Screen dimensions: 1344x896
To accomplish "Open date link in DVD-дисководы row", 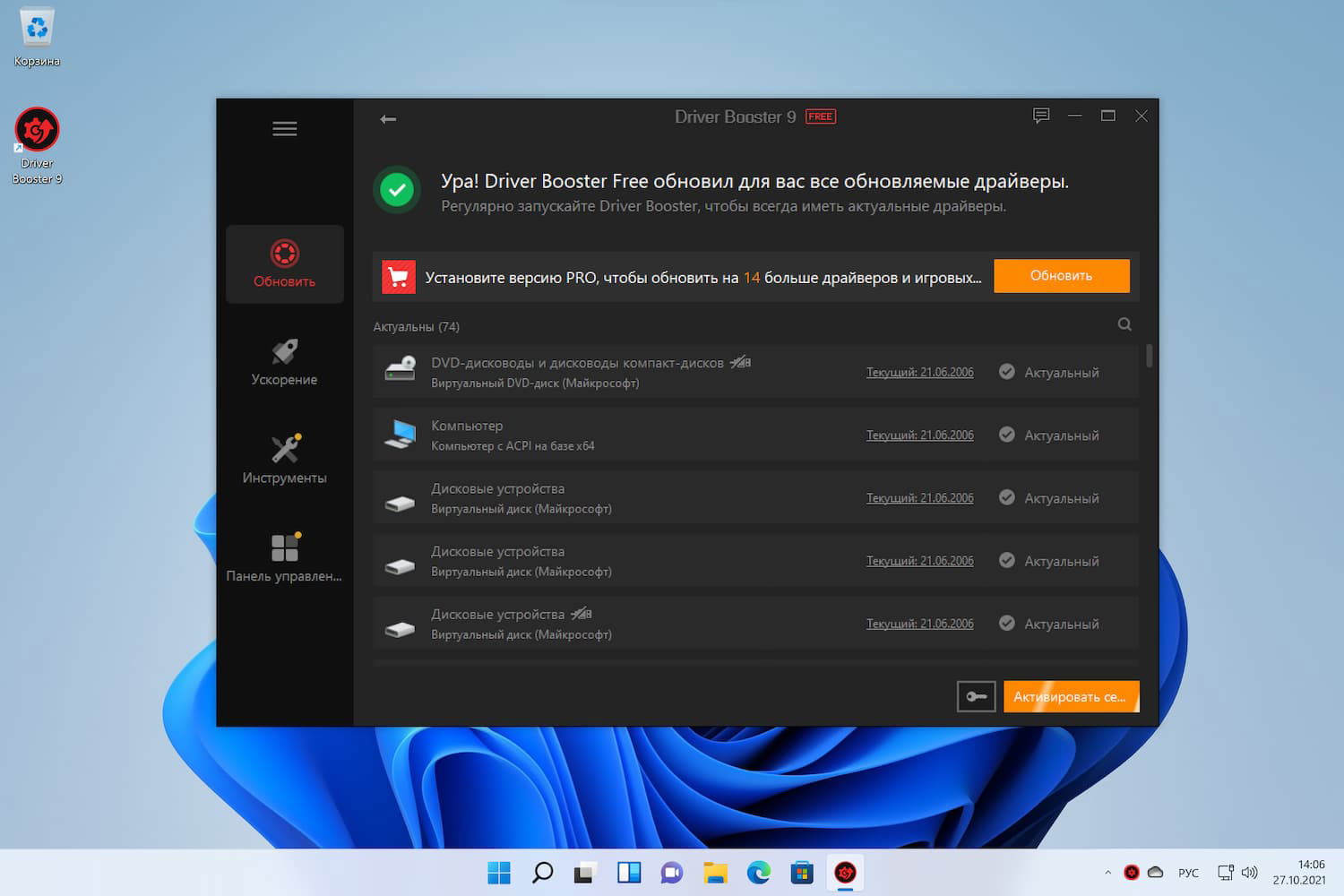I will (x=919, y=373).
